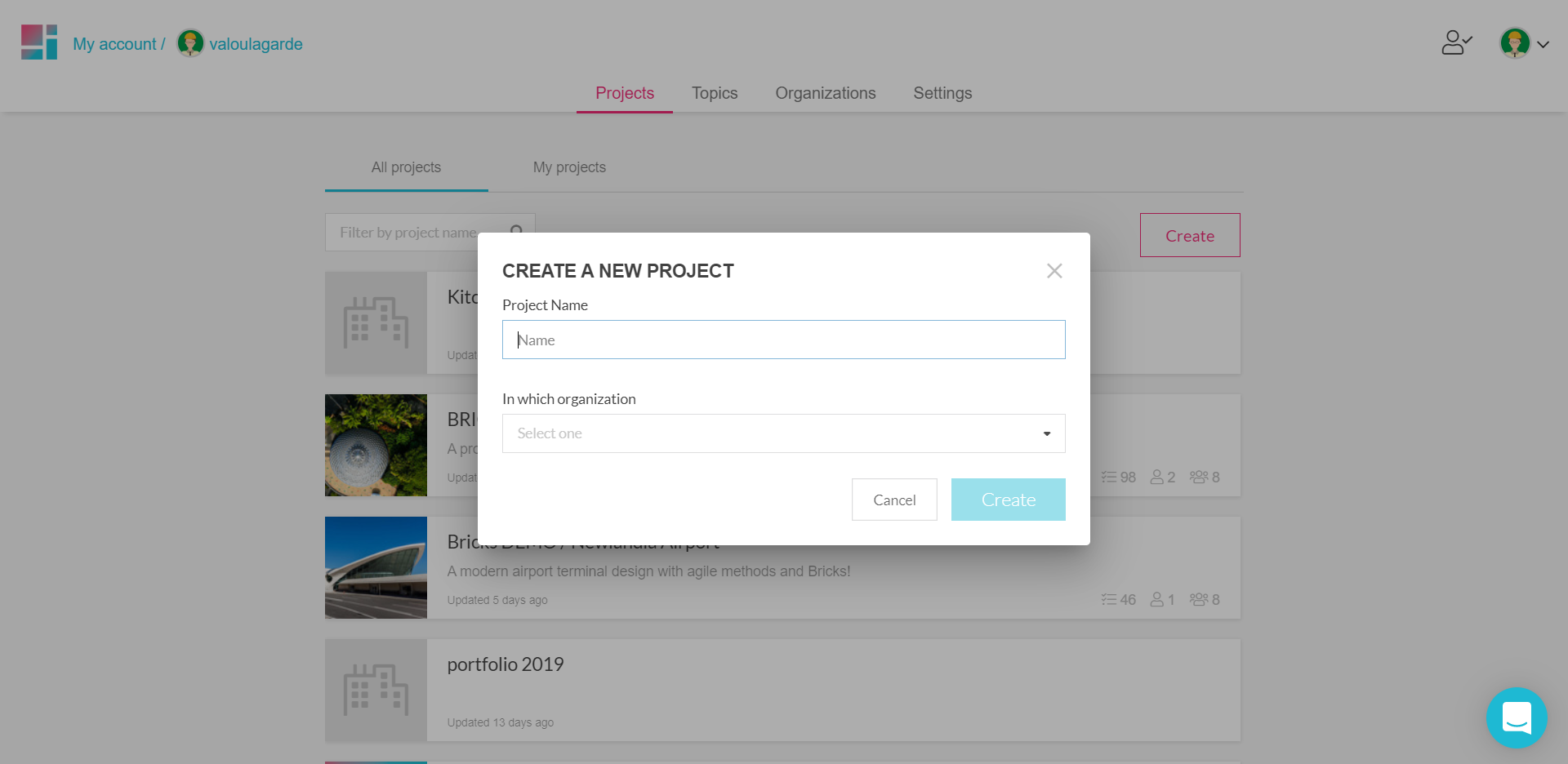Click the team group icon showing 8 members

(1200, 599)
